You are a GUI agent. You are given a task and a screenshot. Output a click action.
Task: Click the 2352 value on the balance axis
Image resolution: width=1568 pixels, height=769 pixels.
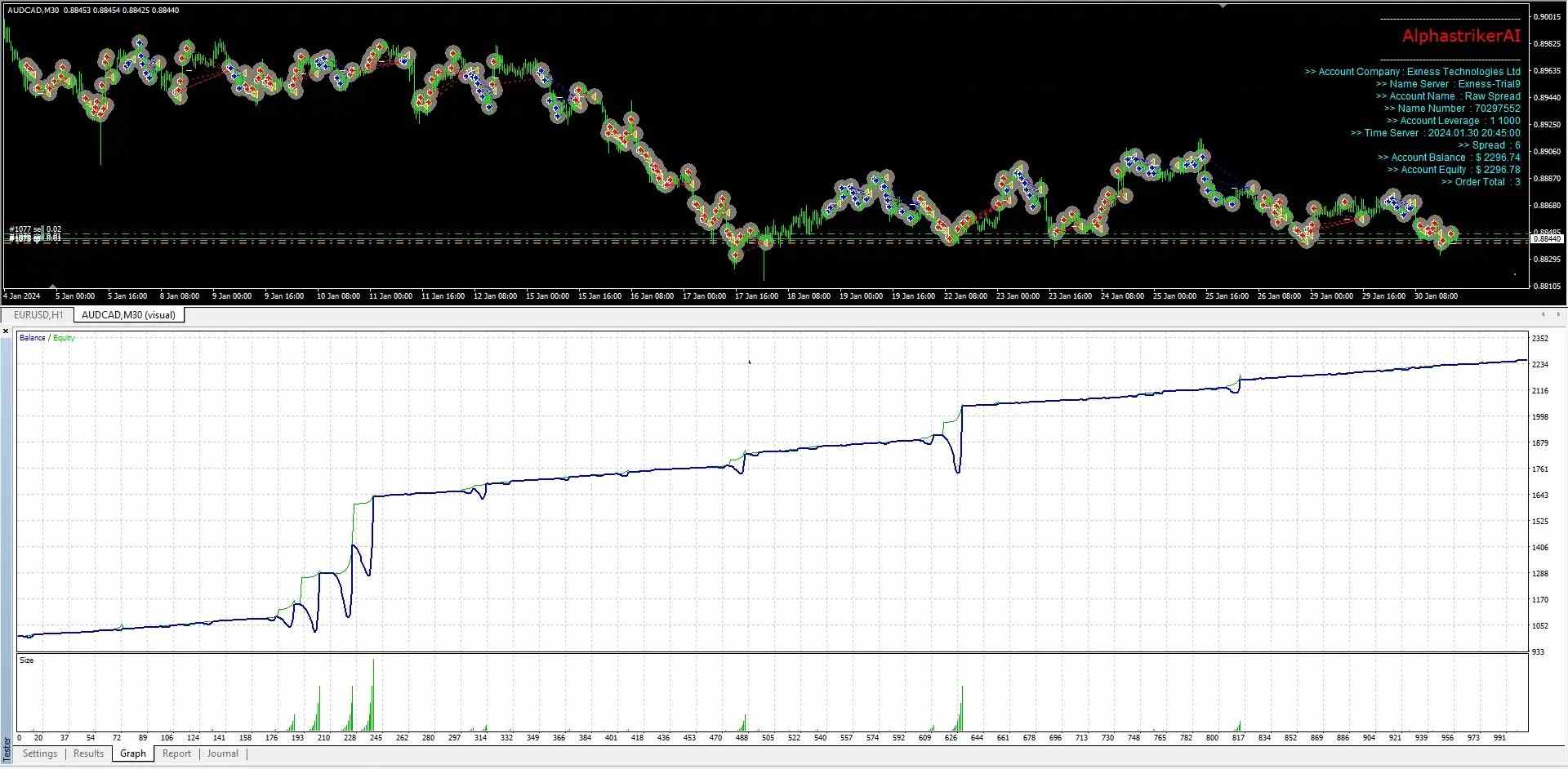click(1540, 339)
